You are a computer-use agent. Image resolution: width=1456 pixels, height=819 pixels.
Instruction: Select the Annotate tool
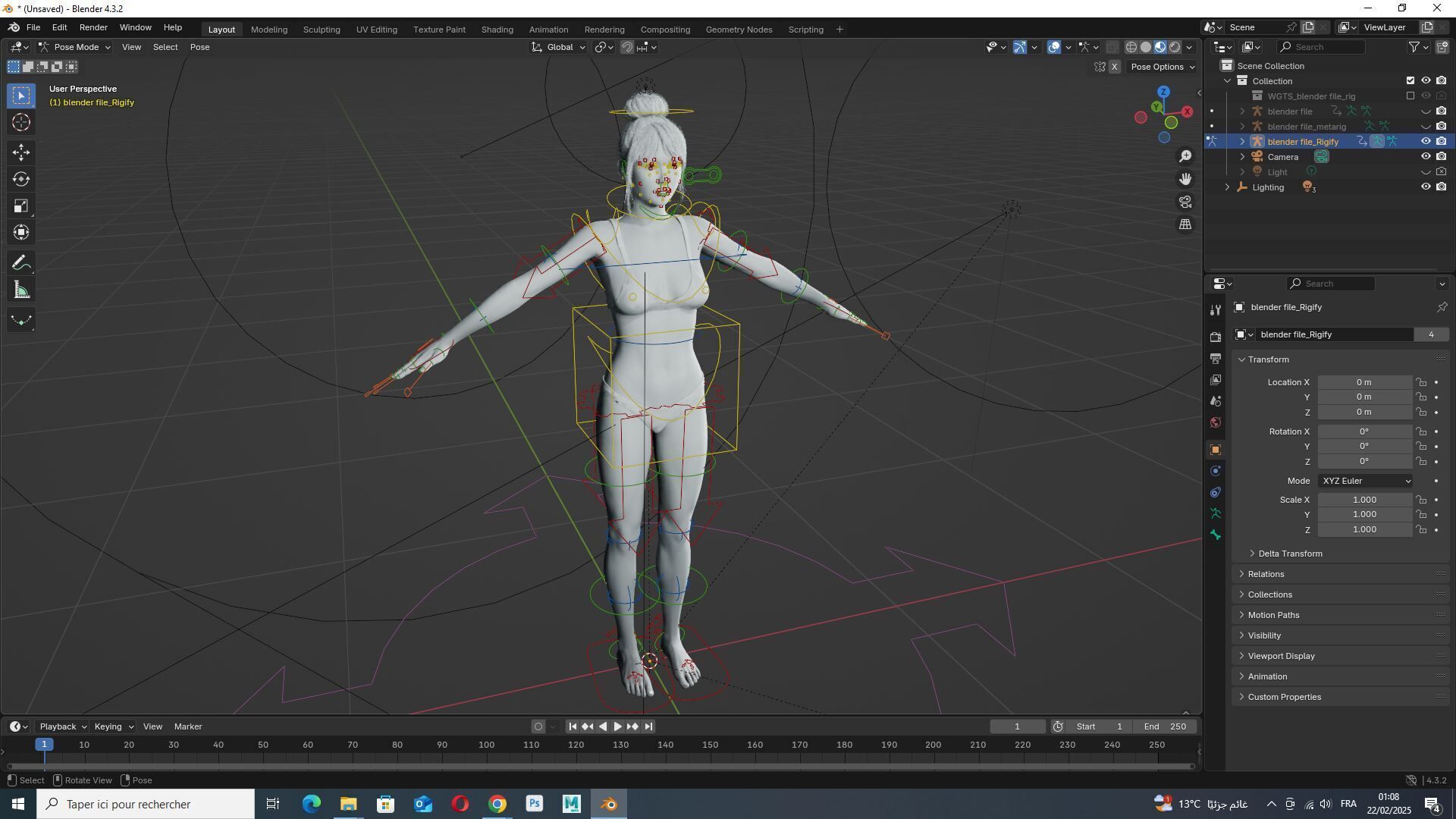[21, 263]
